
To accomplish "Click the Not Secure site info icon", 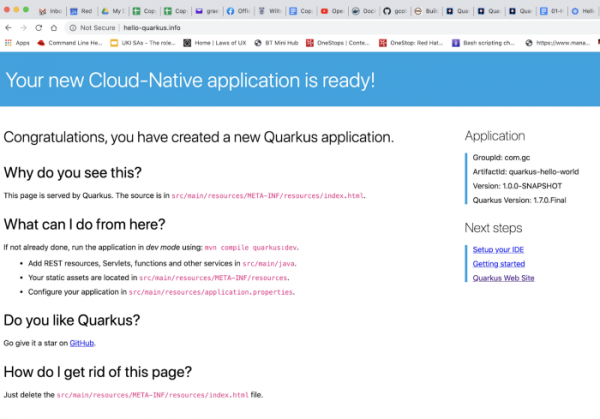I will click(73, 28).
